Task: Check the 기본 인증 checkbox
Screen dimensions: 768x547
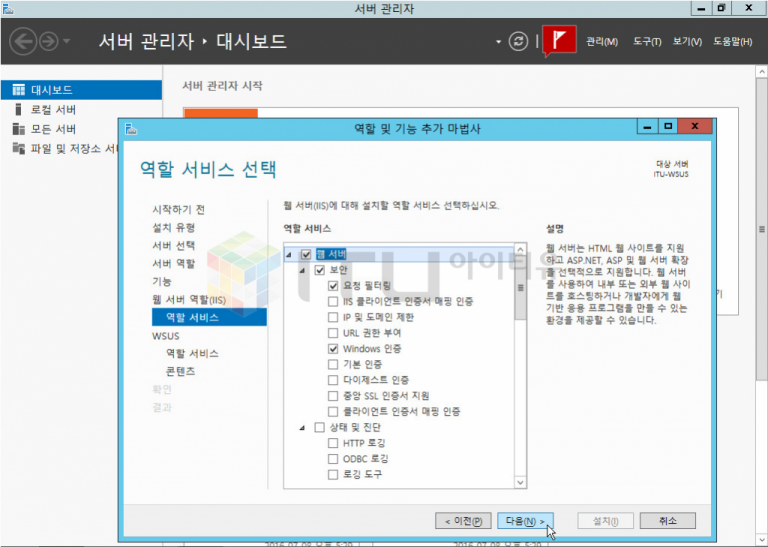Action: [x=333, y=365]
